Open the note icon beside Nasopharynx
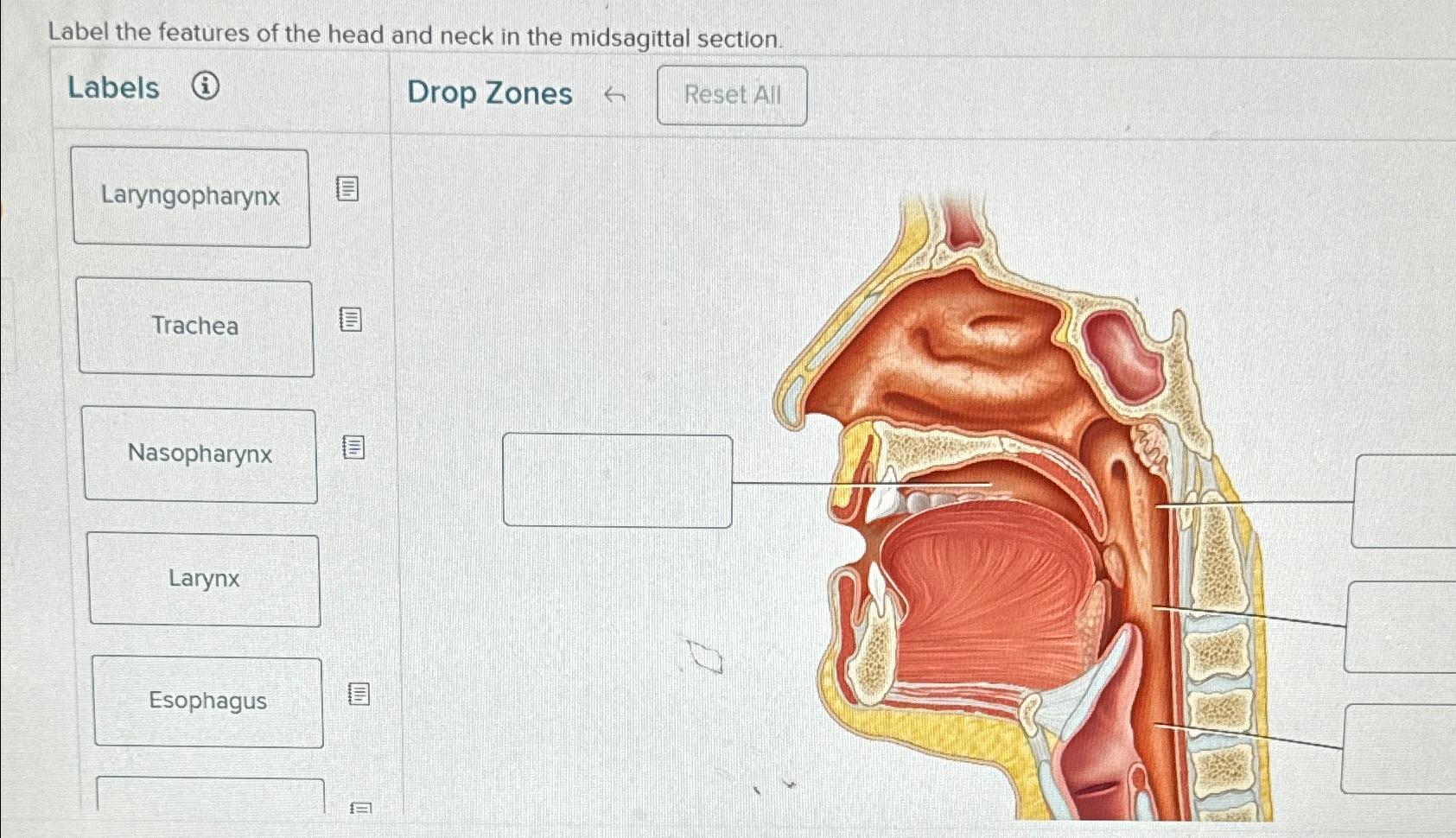 tap(353, 447)
